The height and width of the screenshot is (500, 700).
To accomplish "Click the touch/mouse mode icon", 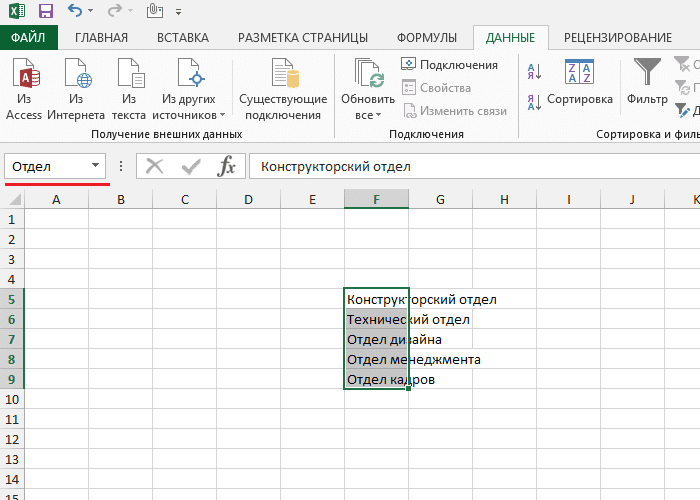I will point(154,11).
